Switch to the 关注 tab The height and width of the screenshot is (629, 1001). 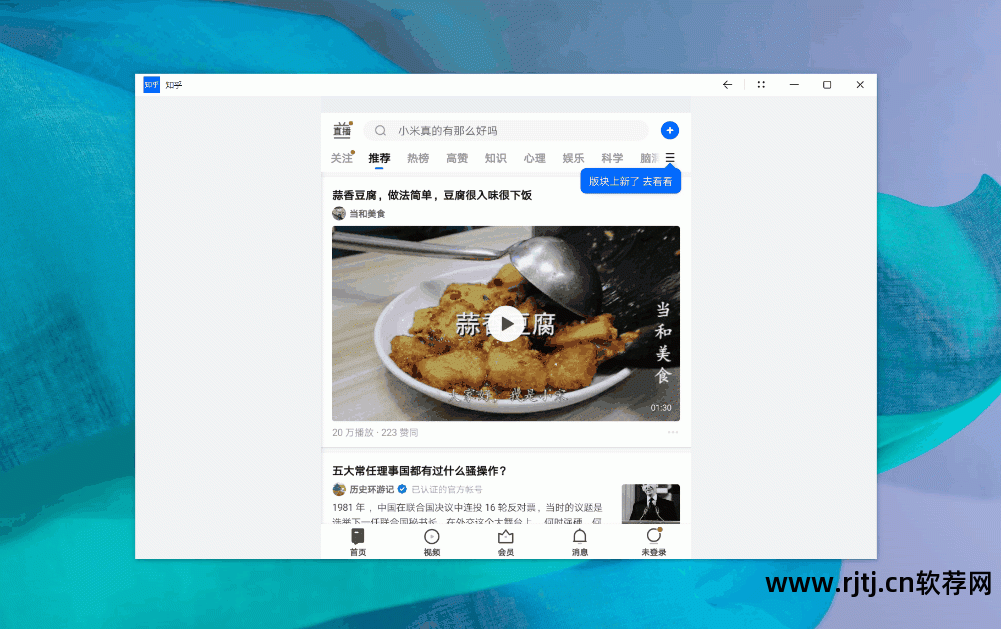(x=342, y=158)
